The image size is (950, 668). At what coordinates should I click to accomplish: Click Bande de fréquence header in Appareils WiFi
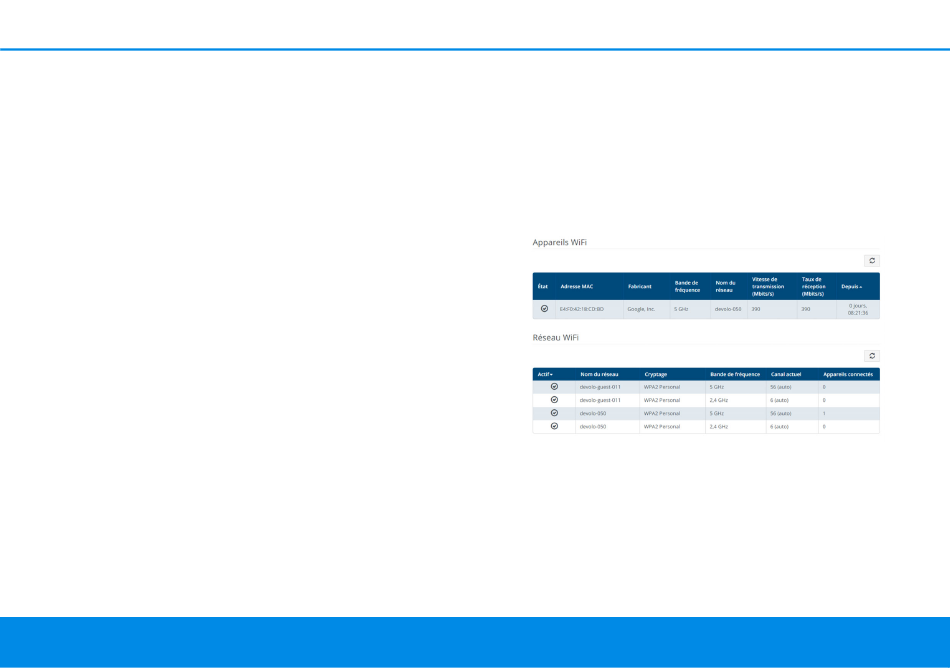click(x=687, y=286)
